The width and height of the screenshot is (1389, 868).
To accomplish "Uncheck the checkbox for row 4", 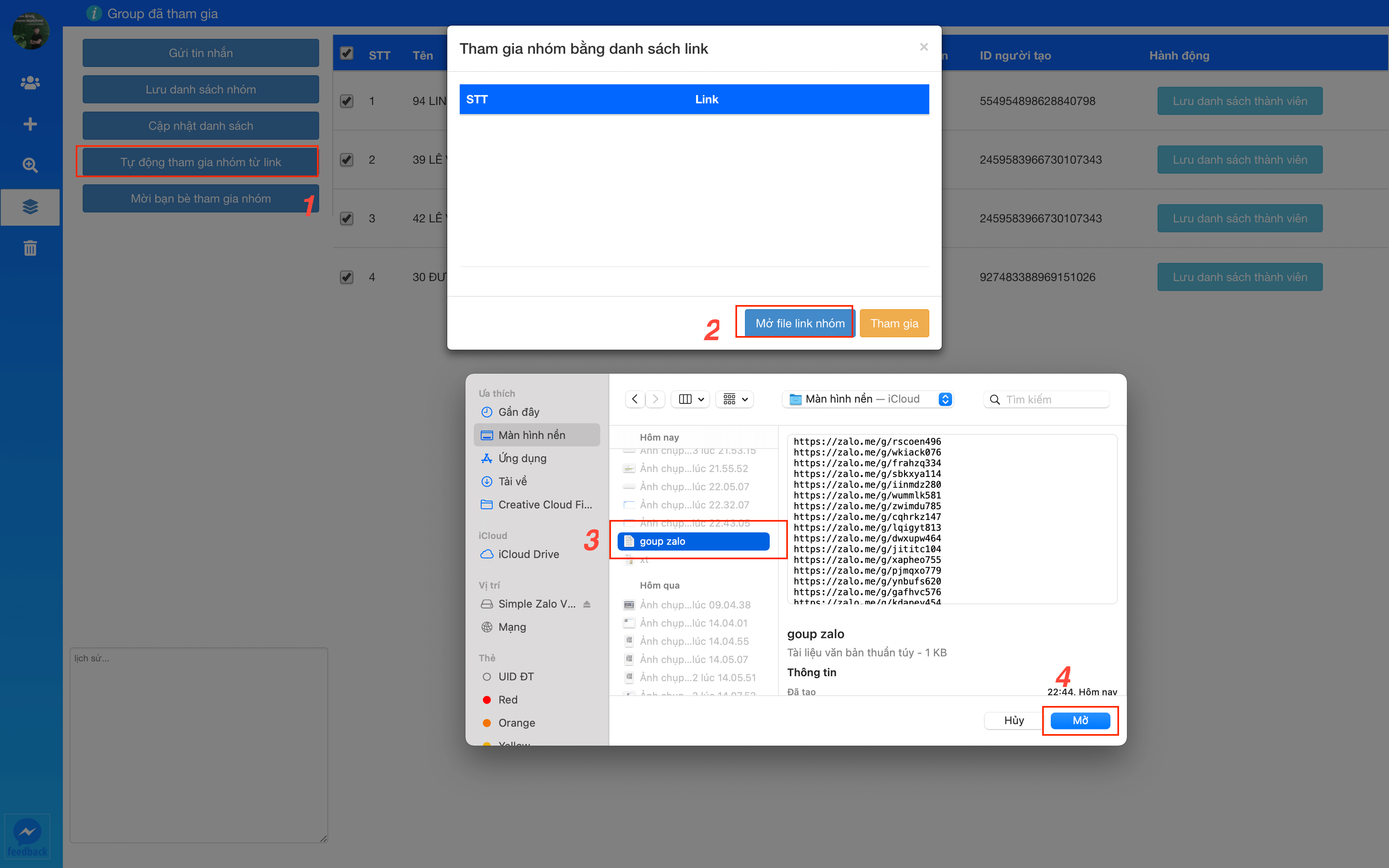I will (x=346, y=277).
